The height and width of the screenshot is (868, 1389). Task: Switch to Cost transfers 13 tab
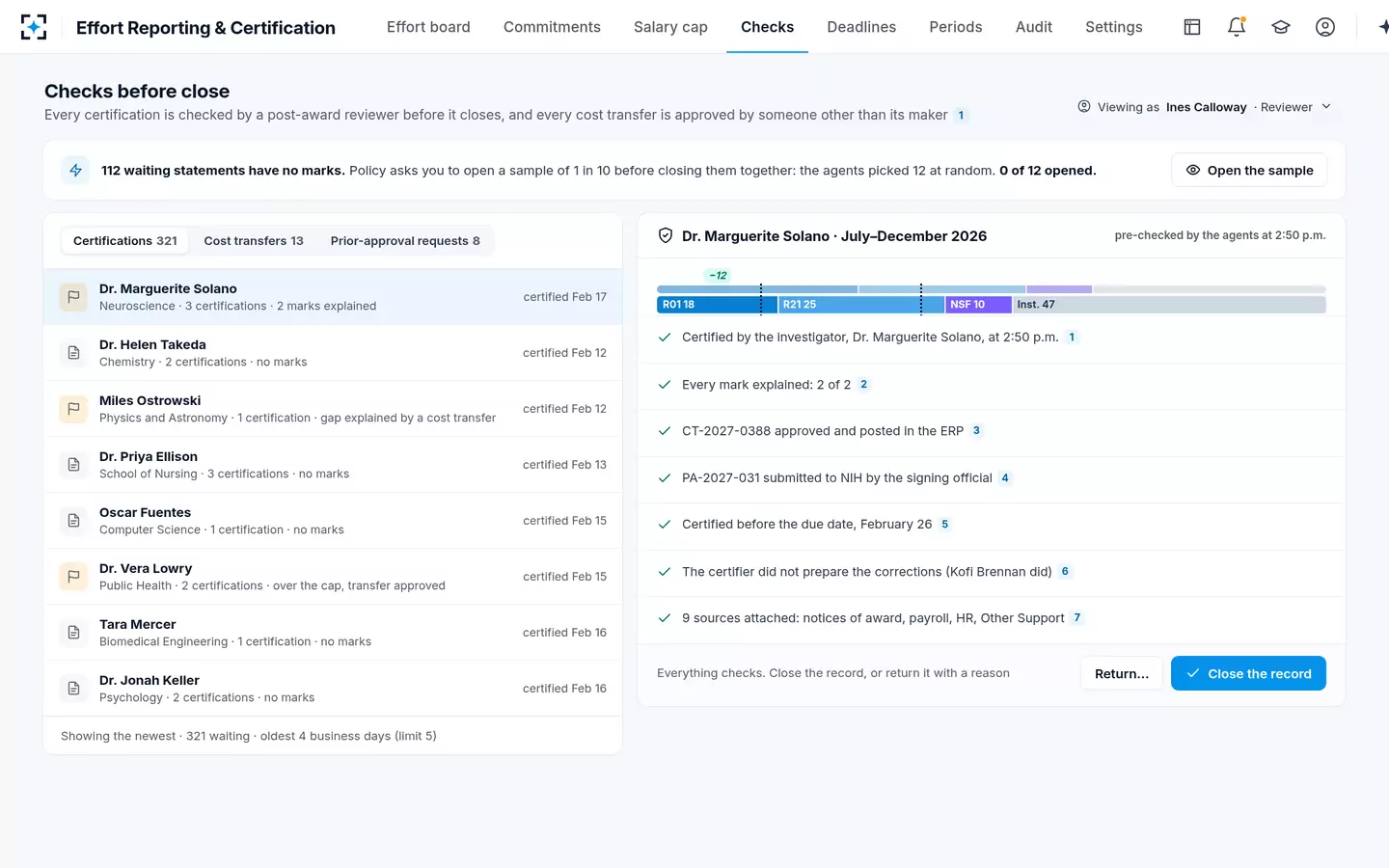[x=254, y=240]
